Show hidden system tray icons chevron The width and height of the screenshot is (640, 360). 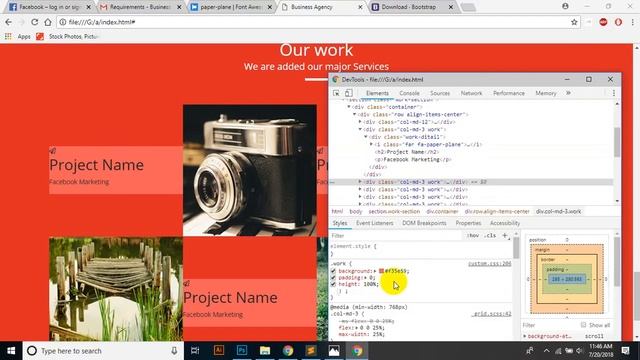click(546, 351)
